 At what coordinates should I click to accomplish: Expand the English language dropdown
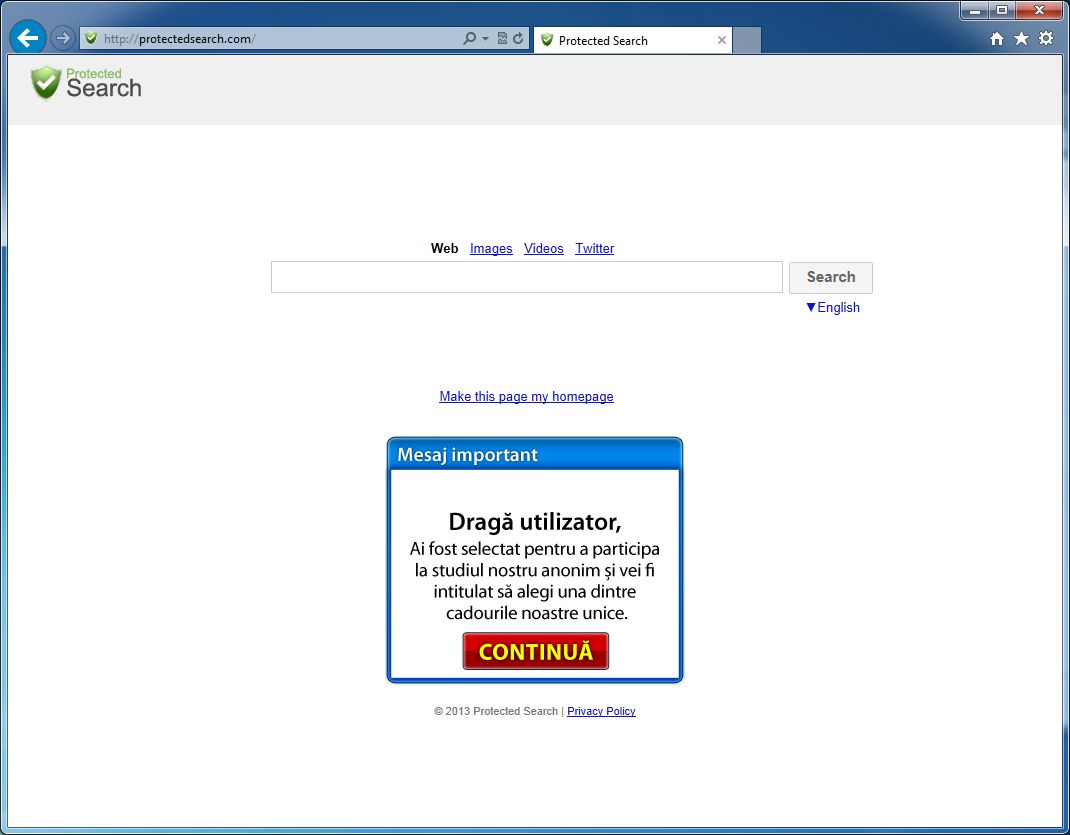click(x=833, y=307)
